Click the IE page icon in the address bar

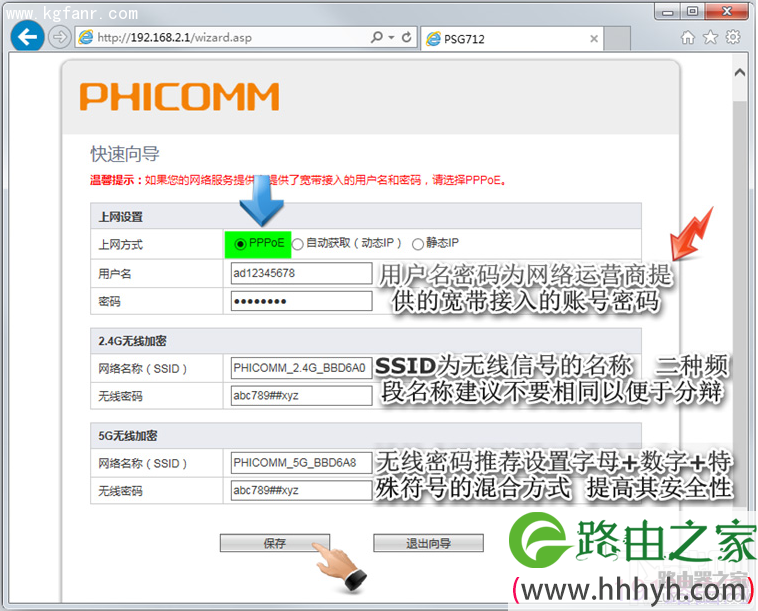pos(86,37)
